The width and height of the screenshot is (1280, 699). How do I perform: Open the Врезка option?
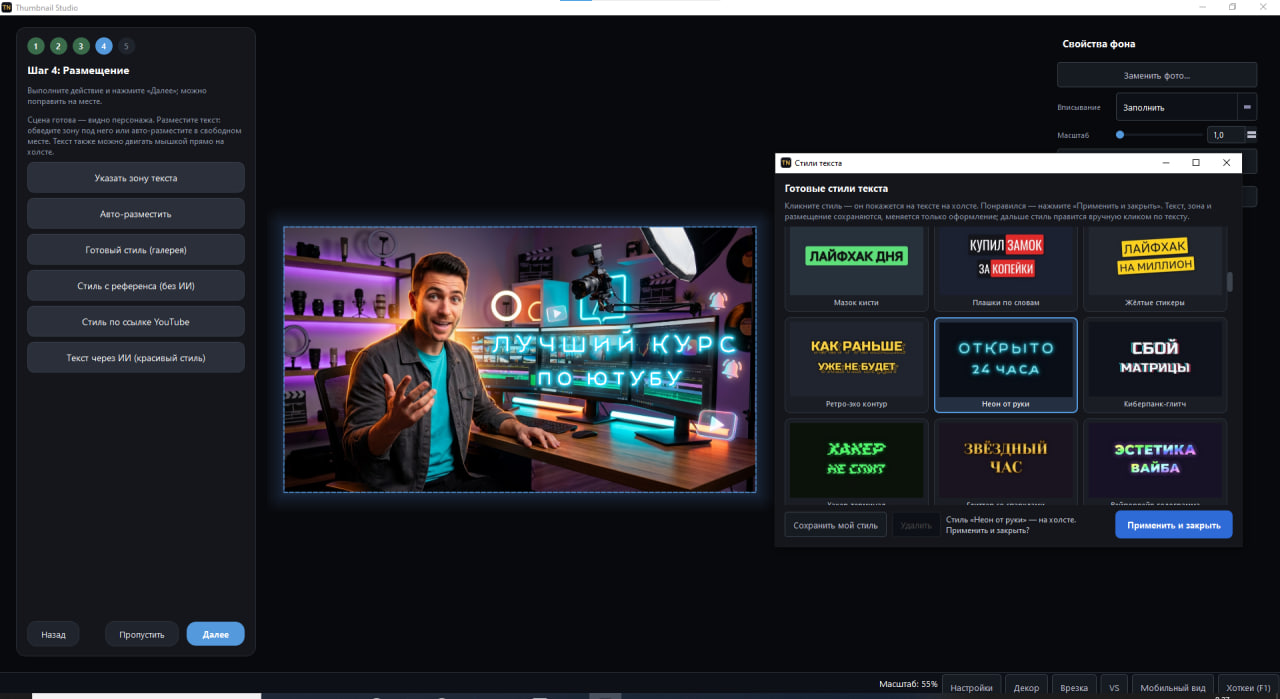click(1074, 687)
